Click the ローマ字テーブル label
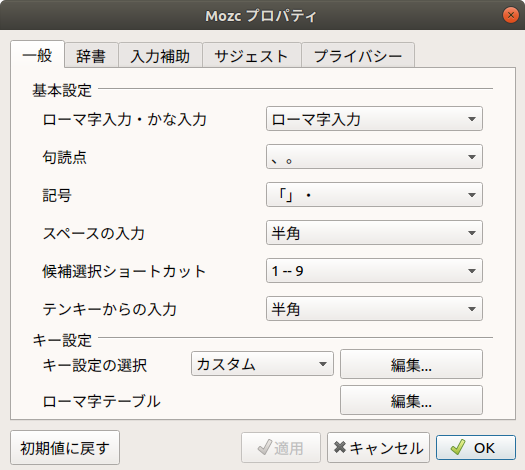Viewport: 525px width, 470px height. [x=101, y=401]
